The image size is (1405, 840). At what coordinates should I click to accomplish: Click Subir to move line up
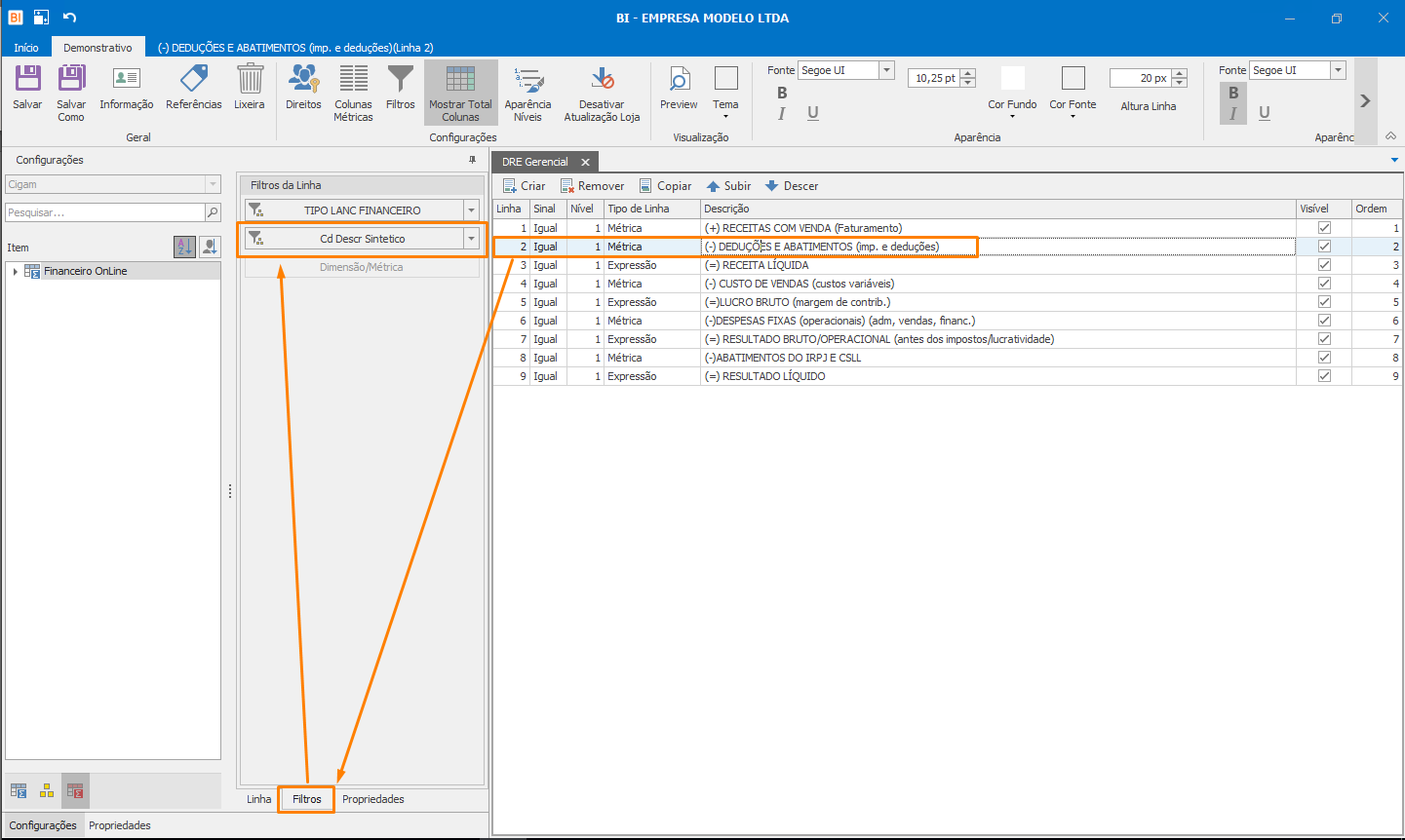pos(728,186)
